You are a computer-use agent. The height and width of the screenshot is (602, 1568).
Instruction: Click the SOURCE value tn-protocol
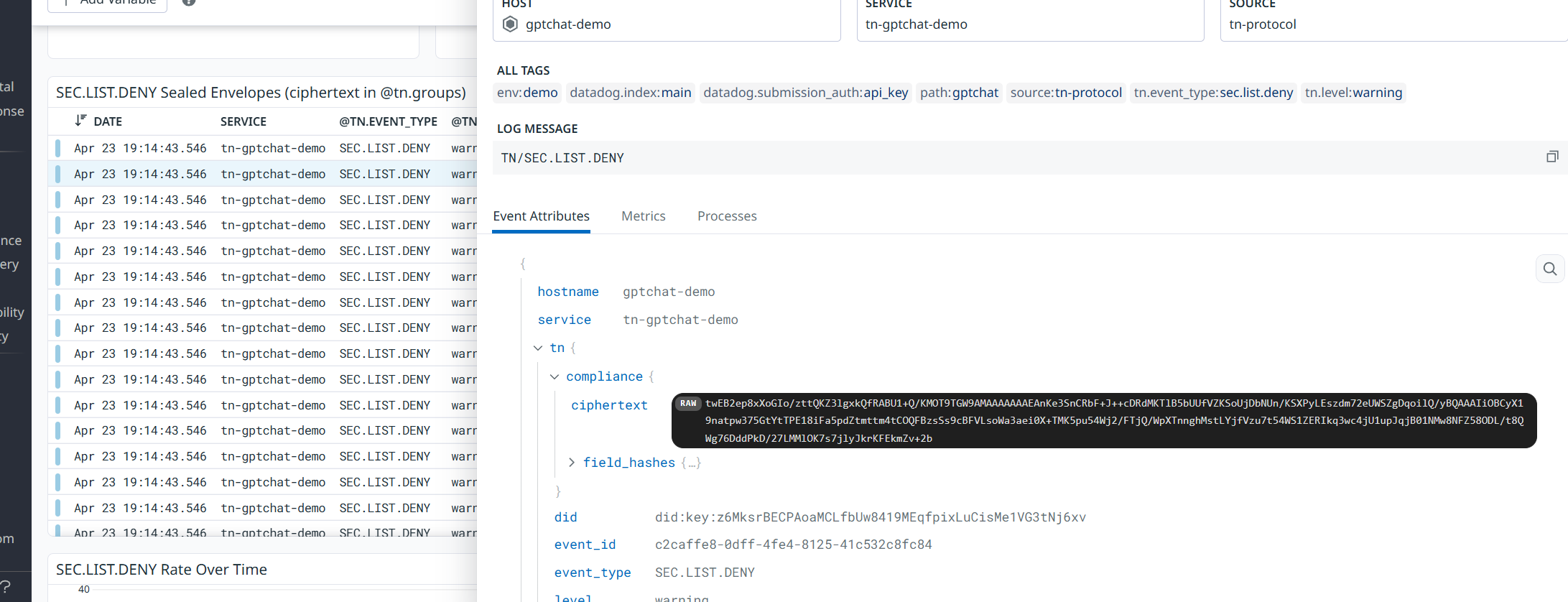1263,24
